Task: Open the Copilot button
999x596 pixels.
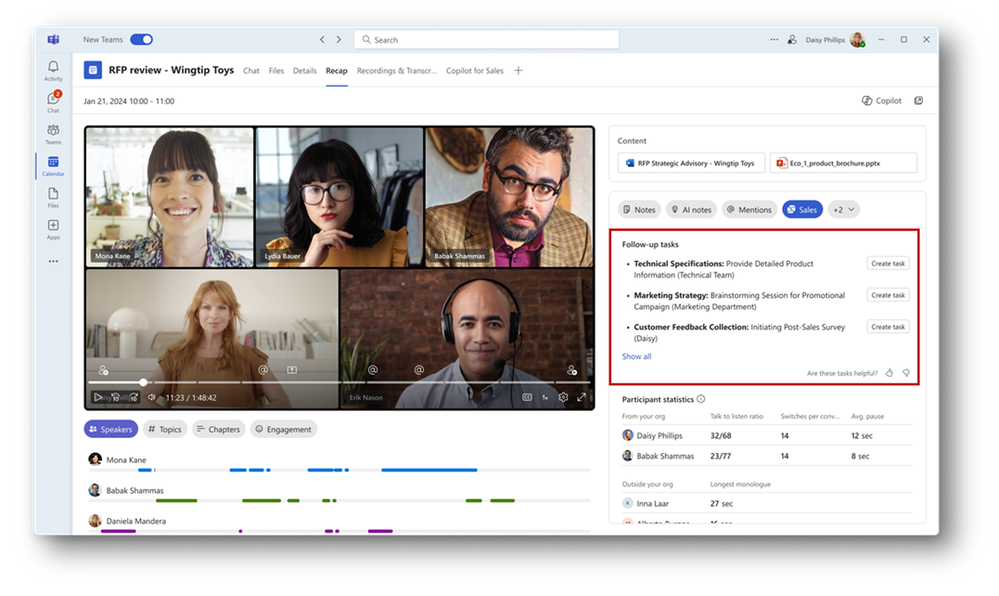Action: tap(882, 101)
